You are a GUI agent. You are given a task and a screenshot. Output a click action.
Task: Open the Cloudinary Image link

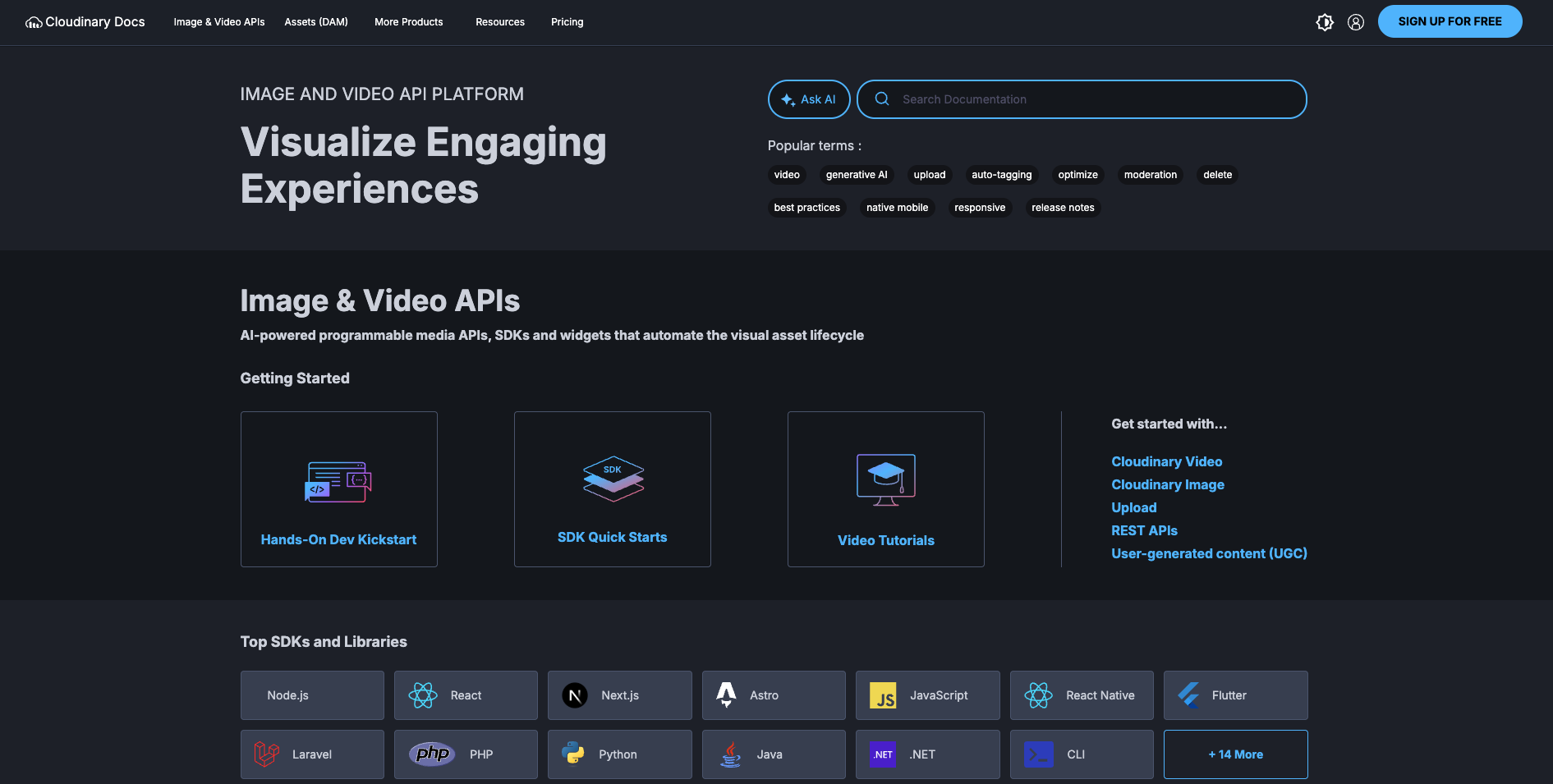click(x=1168, y=484)
